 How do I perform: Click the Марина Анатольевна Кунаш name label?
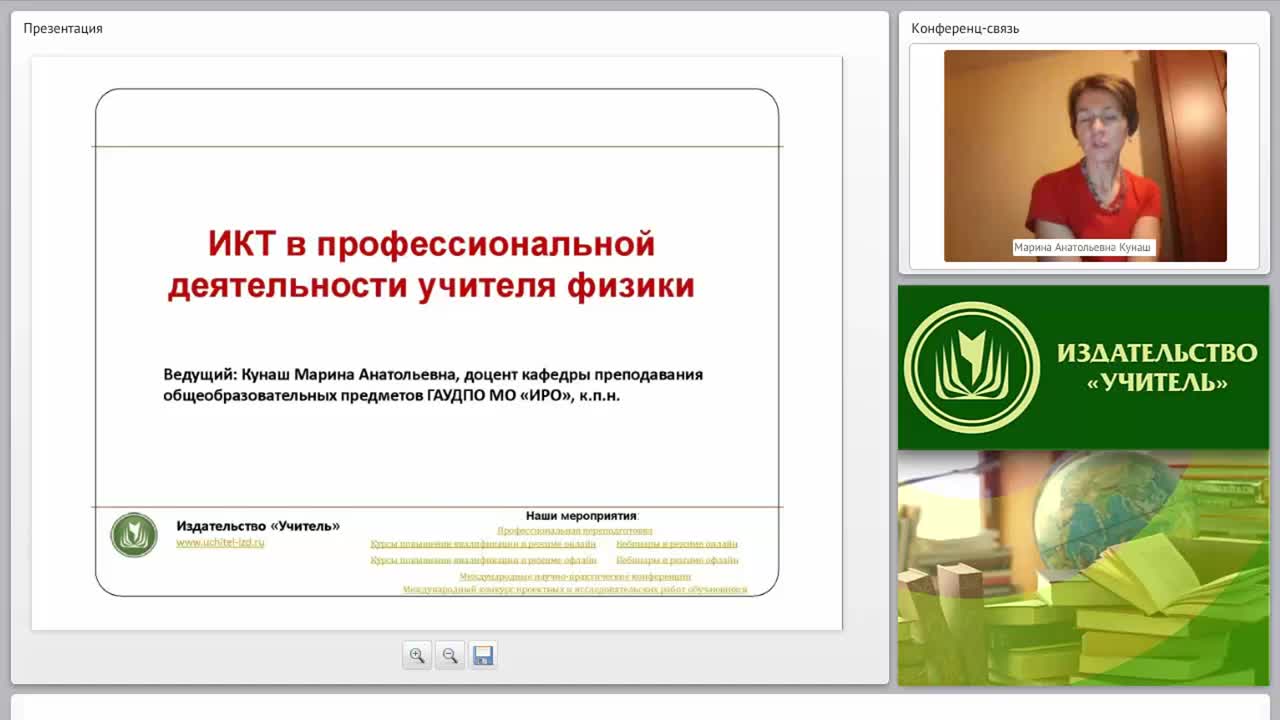(x=1084, y=247)
